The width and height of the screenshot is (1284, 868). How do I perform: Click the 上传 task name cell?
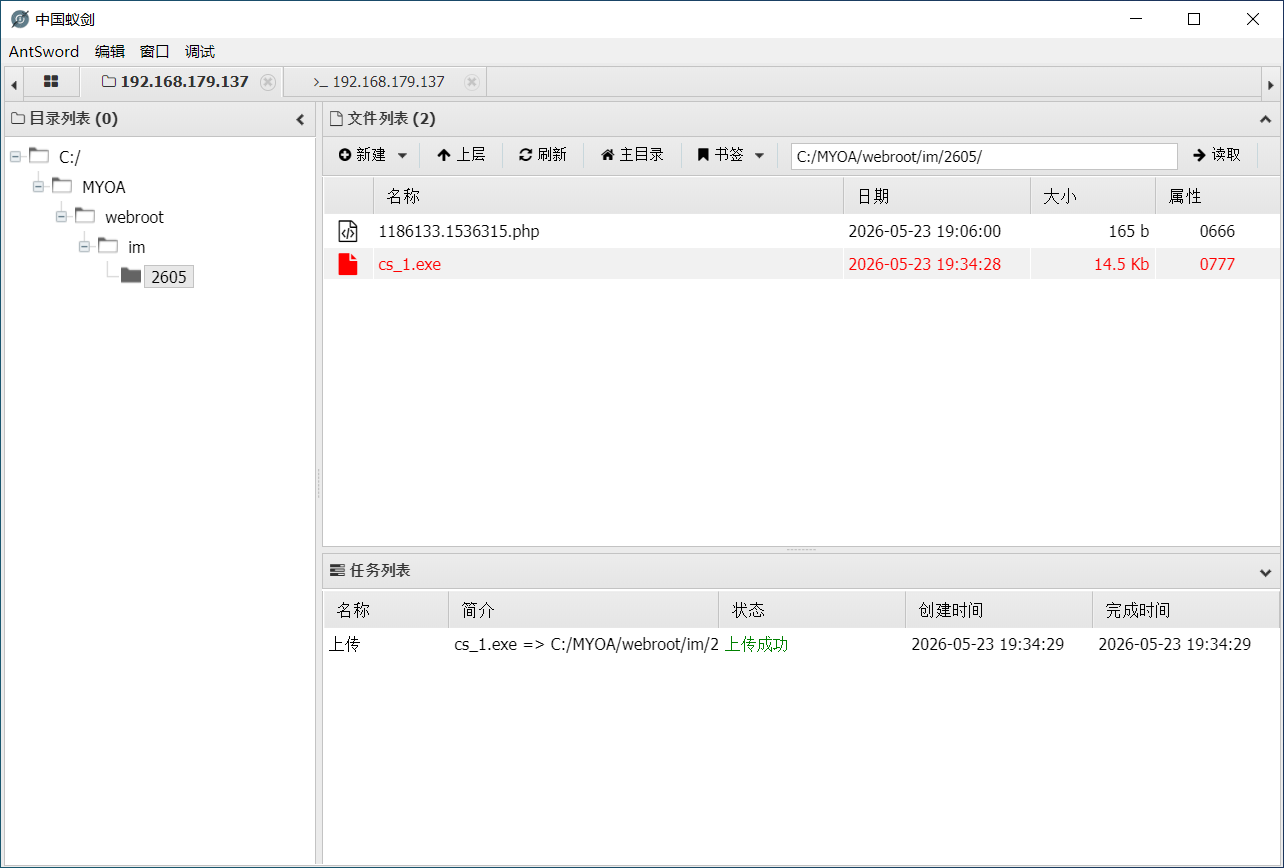[344, 645]
